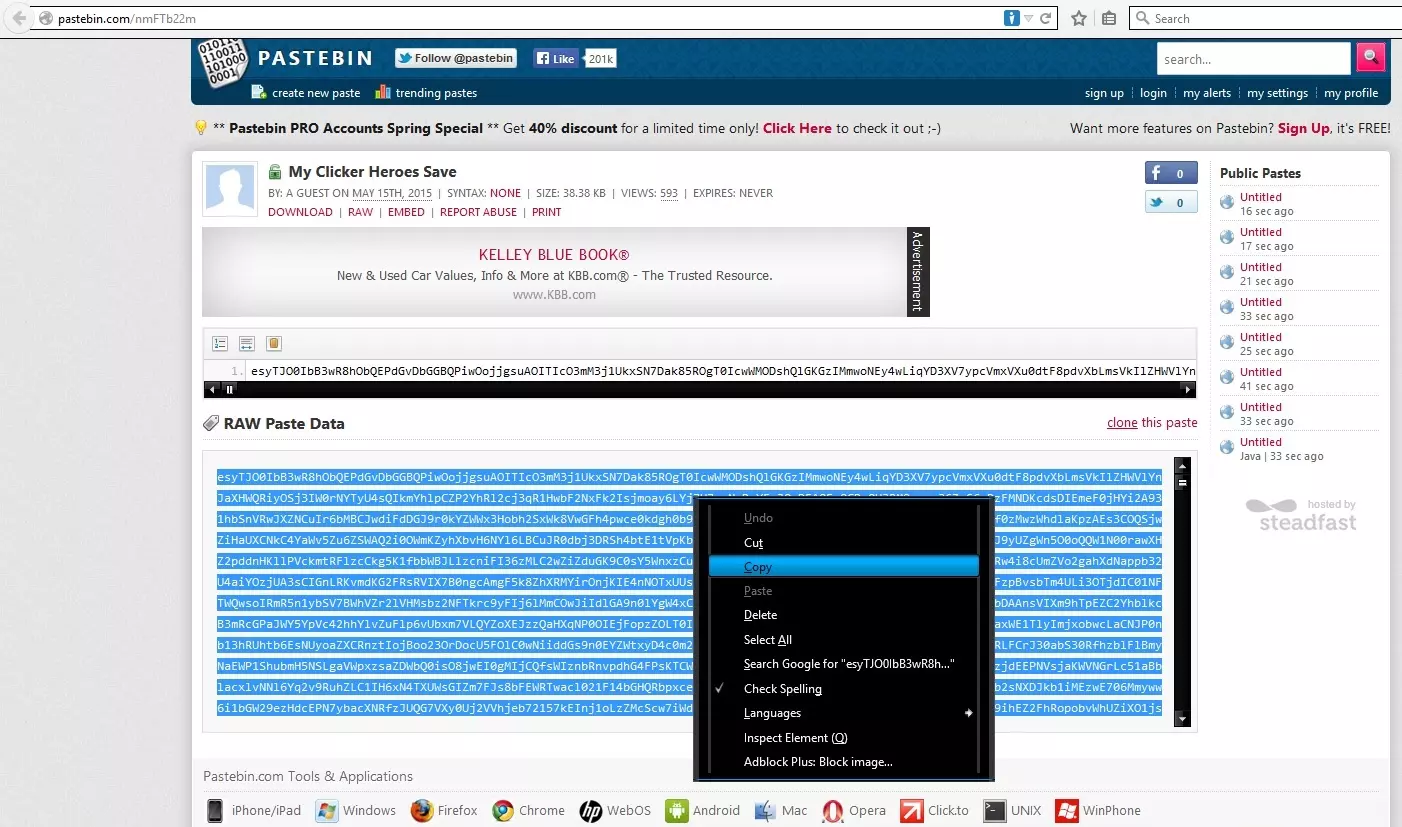Toggle Check Spelling in the context menu
Screen dimensions: 1402x827
[843, 688]
